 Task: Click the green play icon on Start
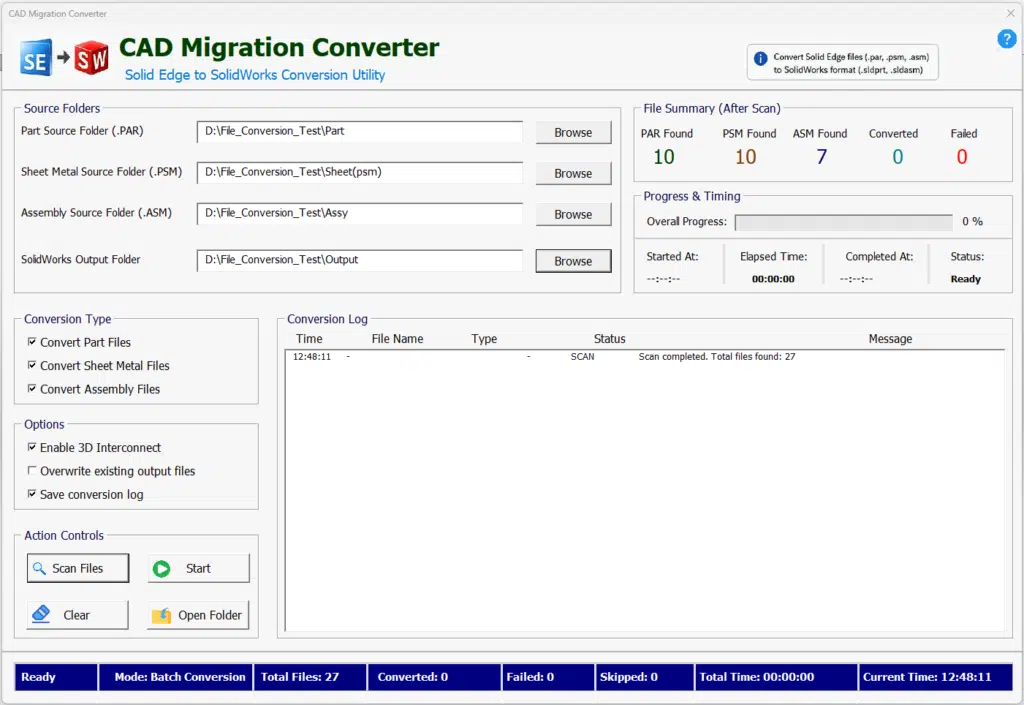161,569
